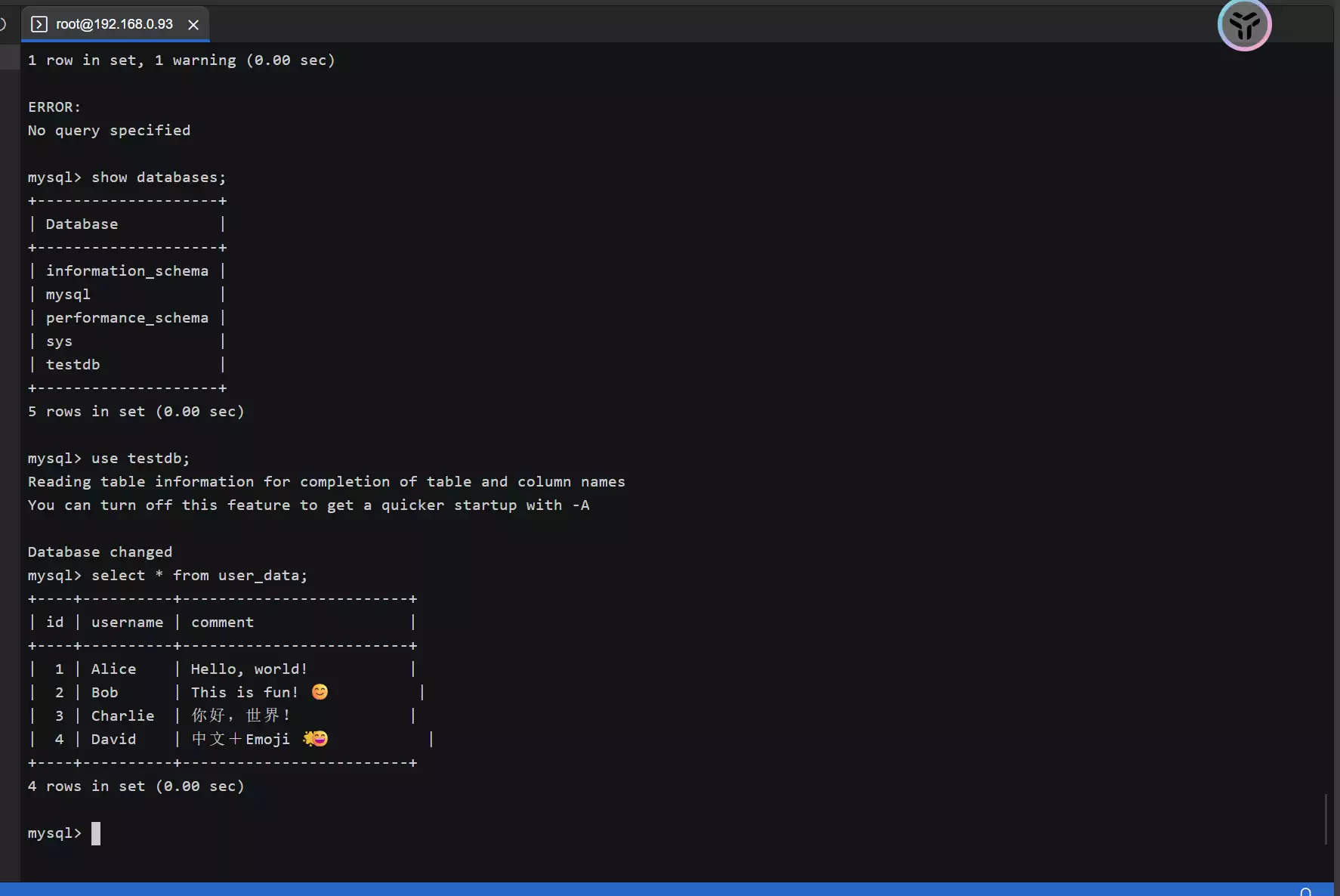Click the 'information_schema' database row

pyautogui.click(x=127, y=271)
